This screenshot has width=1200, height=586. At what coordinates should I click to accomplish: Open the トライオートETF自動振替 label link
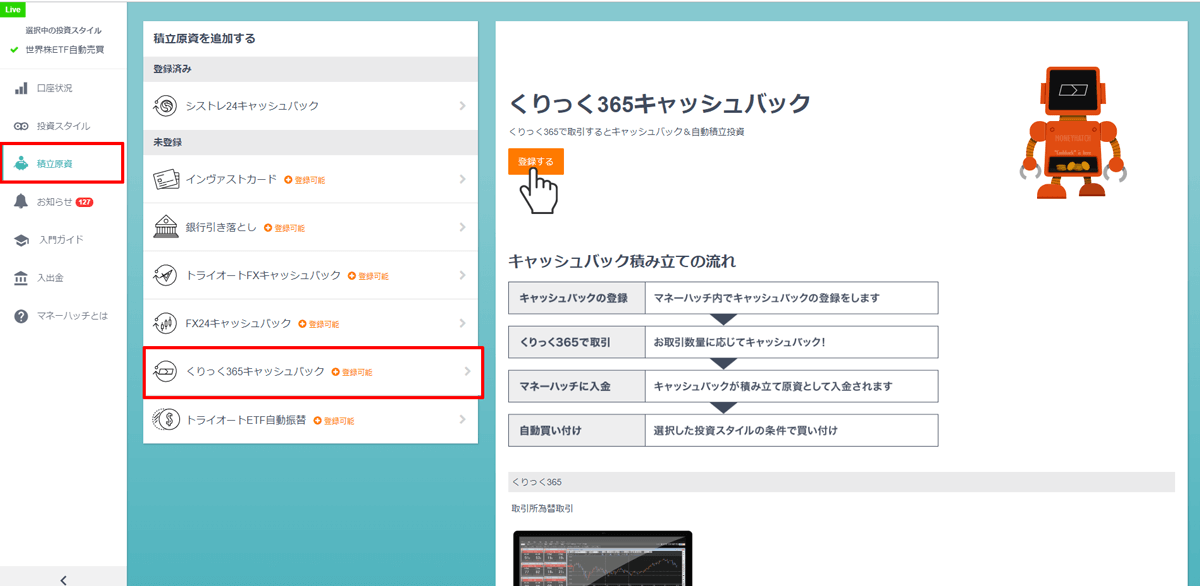246,420
